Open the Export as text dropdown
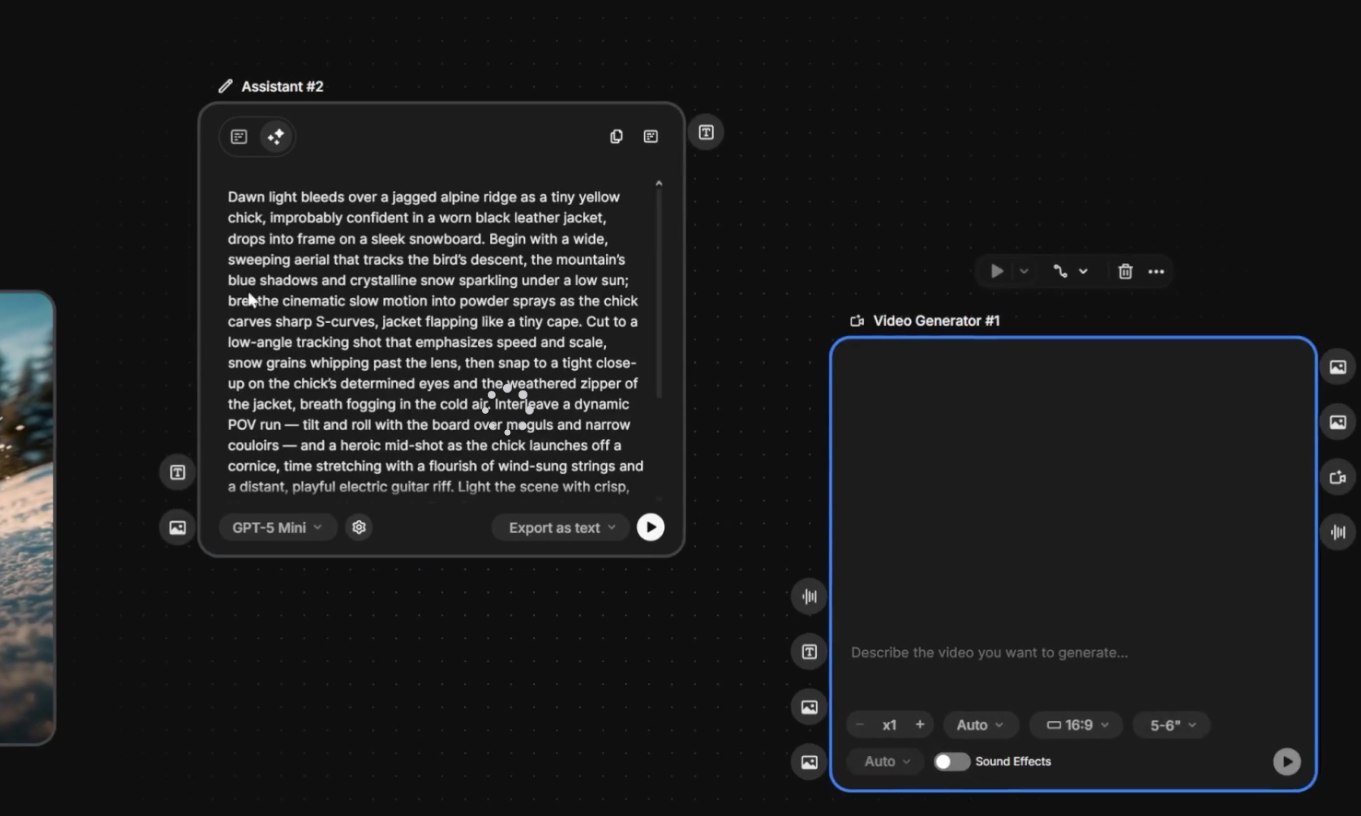Screen dimensions: 1361x816 [x=560, y=527]
